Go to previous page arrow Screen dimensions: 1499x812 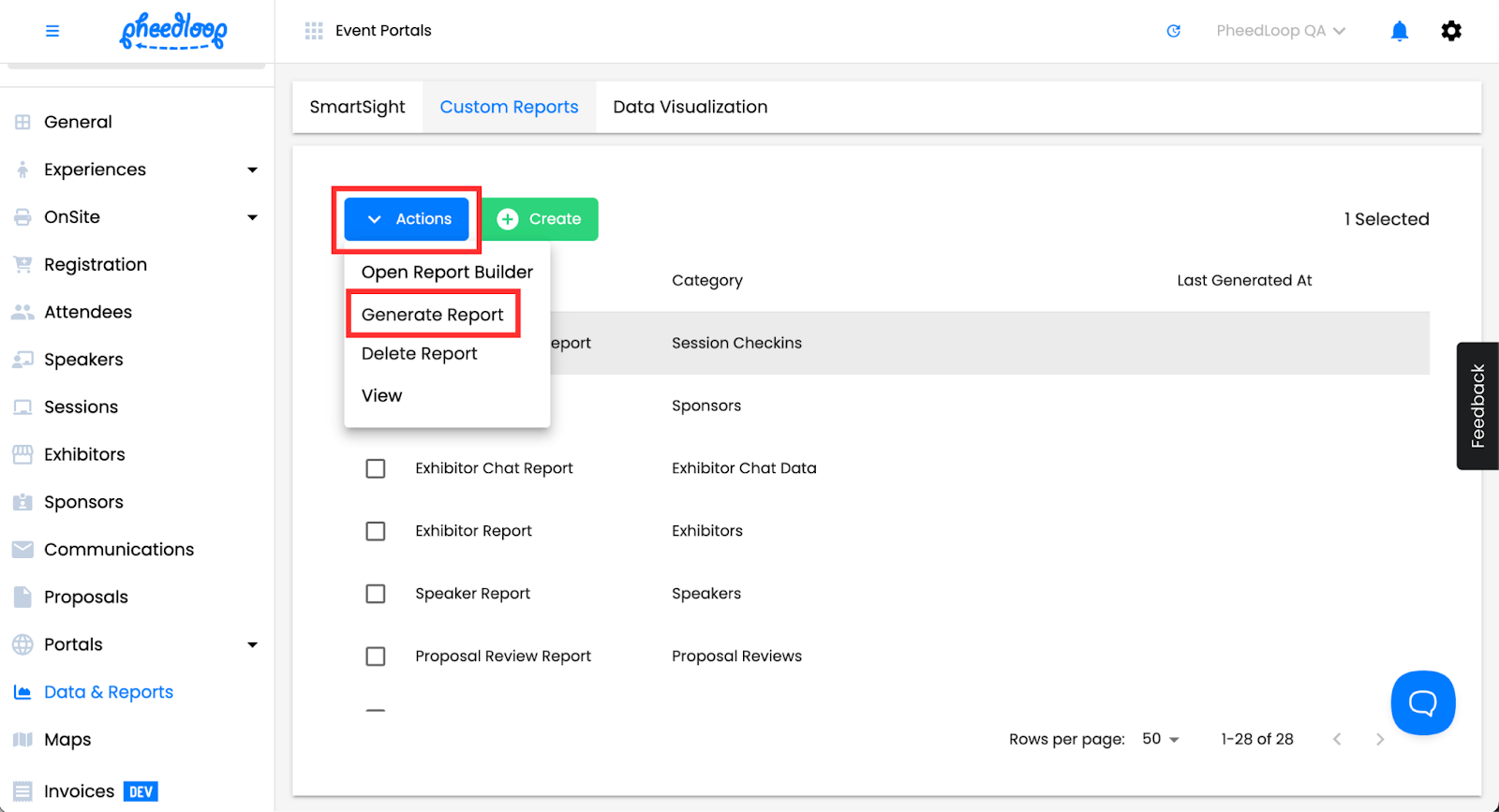pyautogui.click(x=1337, y=739)
